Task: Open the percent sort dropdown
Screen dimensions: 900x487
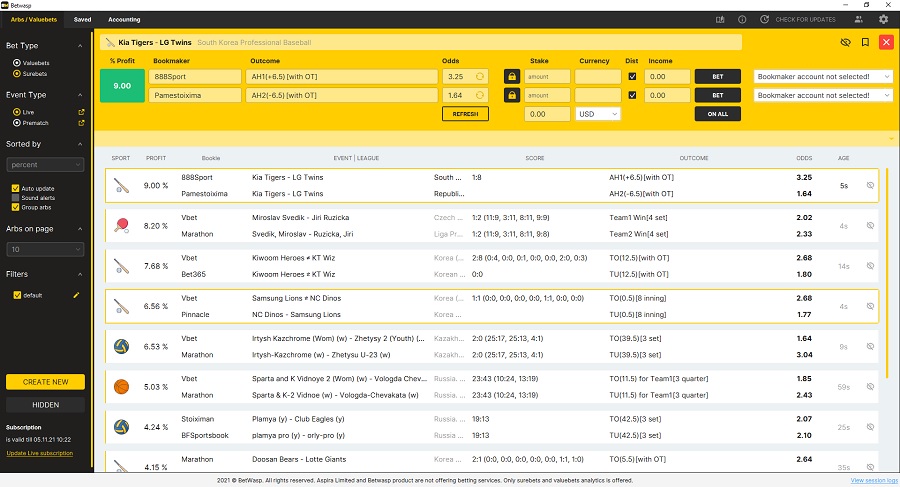Action: point(45,165)
